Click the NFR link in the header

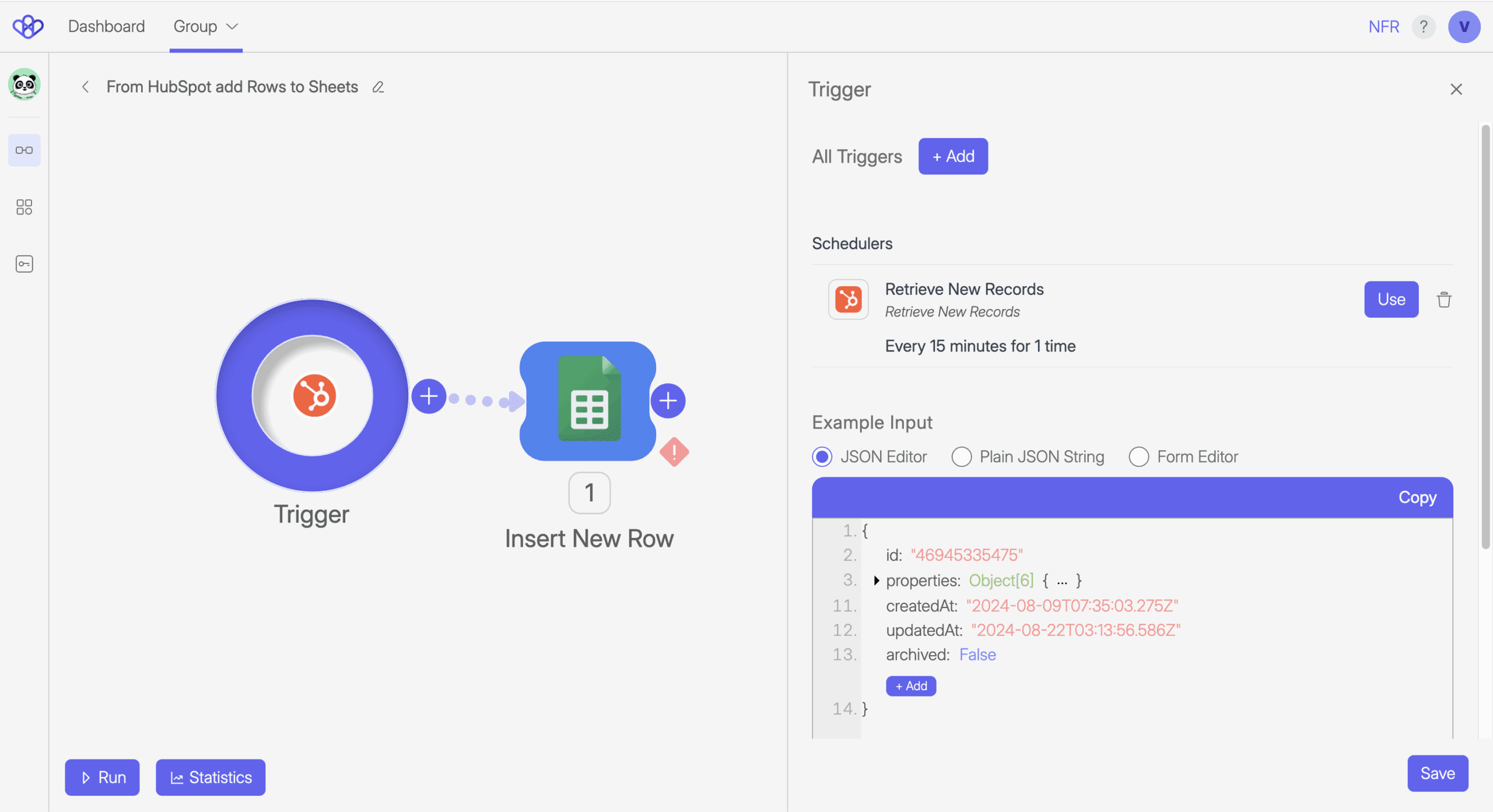[x=1383, y=27]
